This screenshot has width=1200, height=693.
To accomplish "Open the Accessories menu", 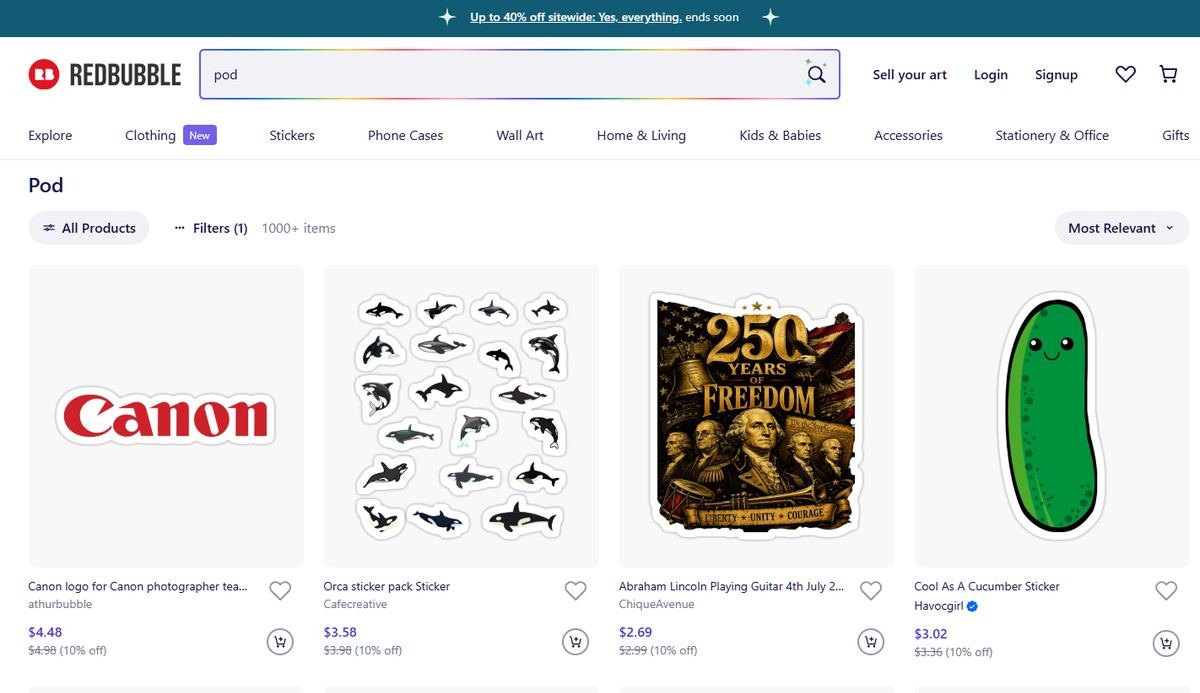I will (x=908, y=135).
